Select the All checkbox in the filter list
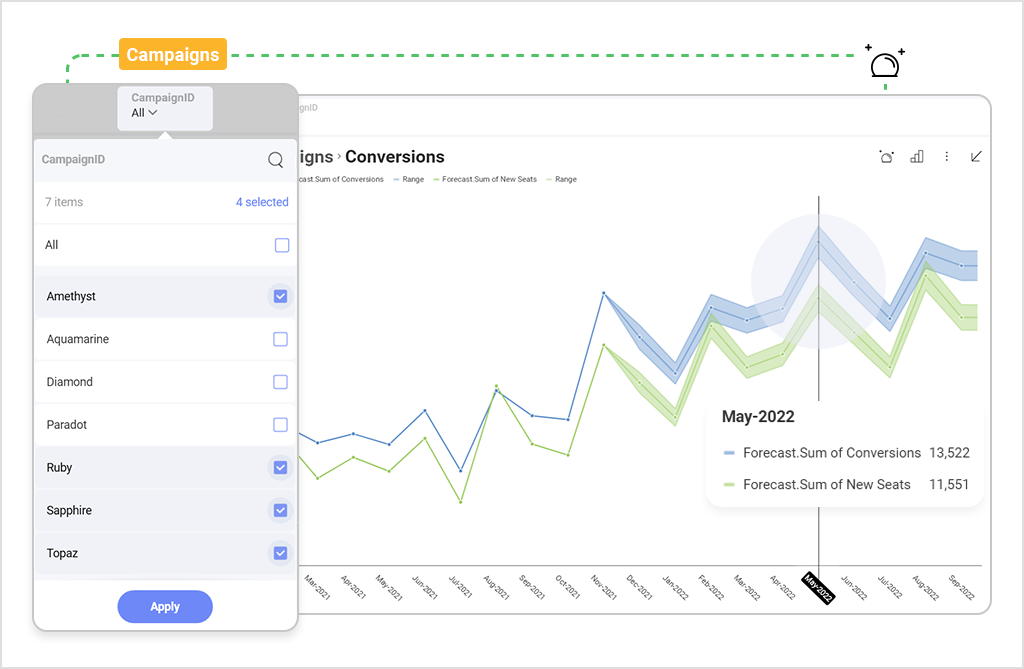1024x669 pixels. tap(280, 245)
